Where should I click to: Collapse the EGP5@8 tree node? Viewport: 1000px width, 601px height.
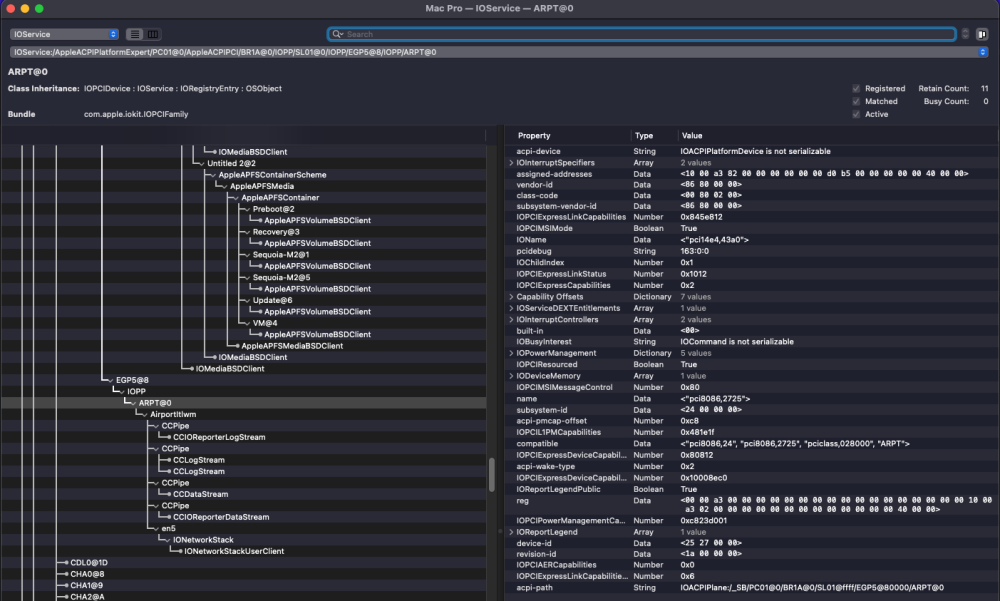pos(110,380)
